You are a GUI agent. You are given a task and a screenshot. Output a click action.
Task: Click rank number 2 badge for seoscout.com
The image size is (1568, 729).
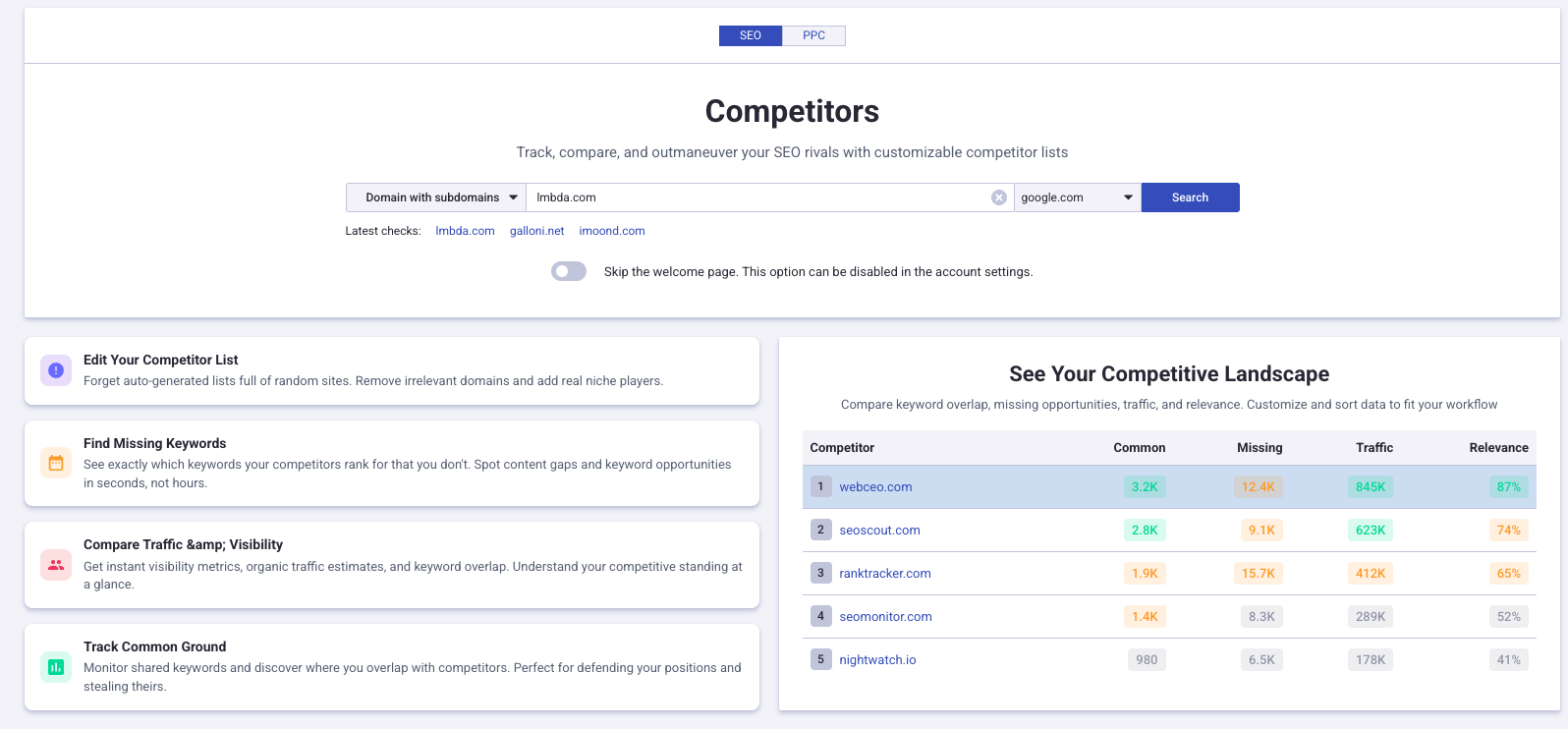pos(821,530)
